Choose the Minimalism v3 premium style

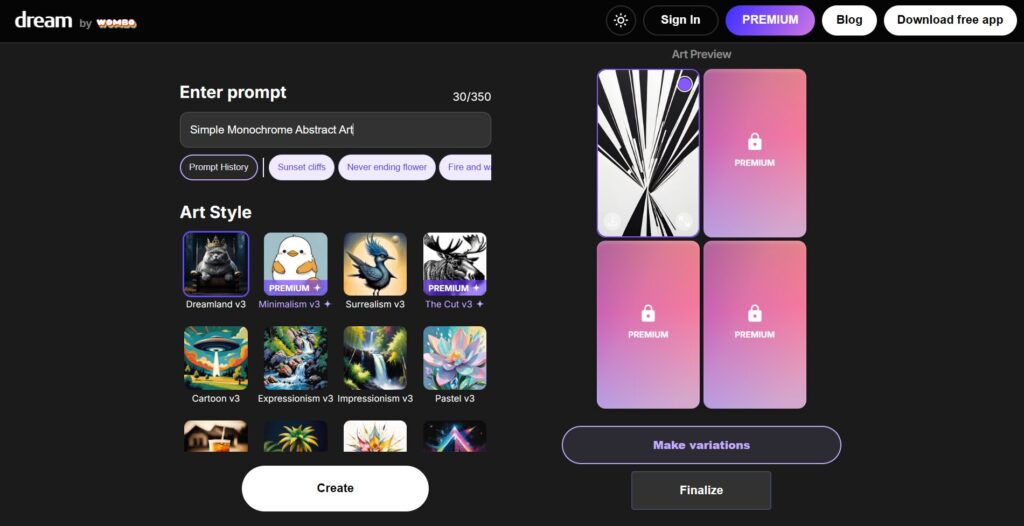pos(295,264)
